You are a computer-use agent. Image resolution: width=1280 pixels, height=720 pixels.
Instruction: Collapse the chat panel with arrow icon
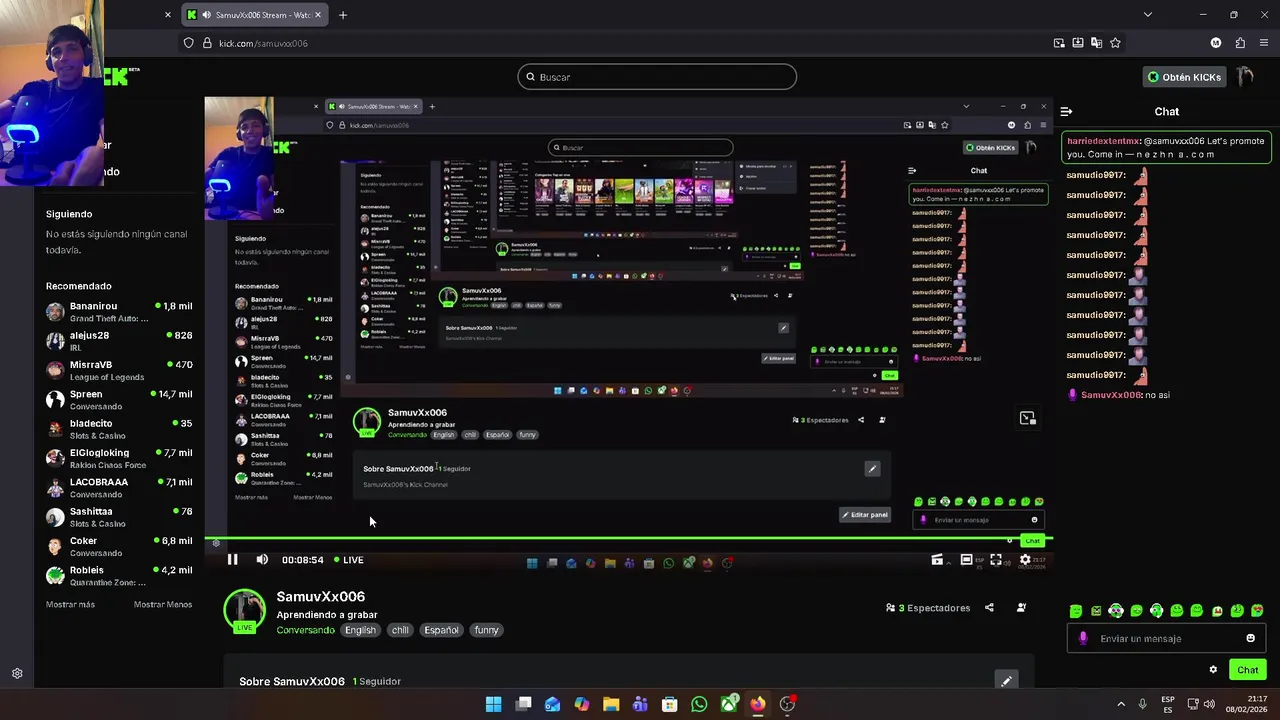(x=1066, y=112)
